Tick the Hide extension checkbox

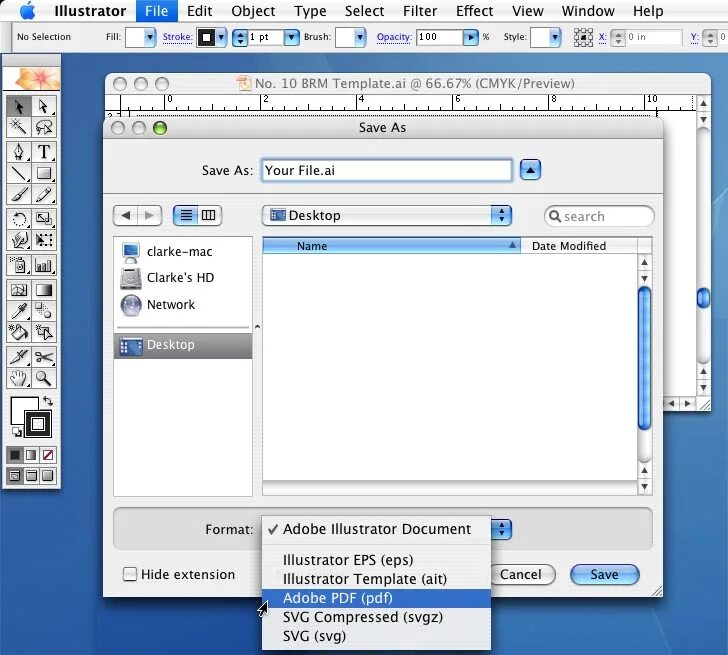[x=130, y=574]
